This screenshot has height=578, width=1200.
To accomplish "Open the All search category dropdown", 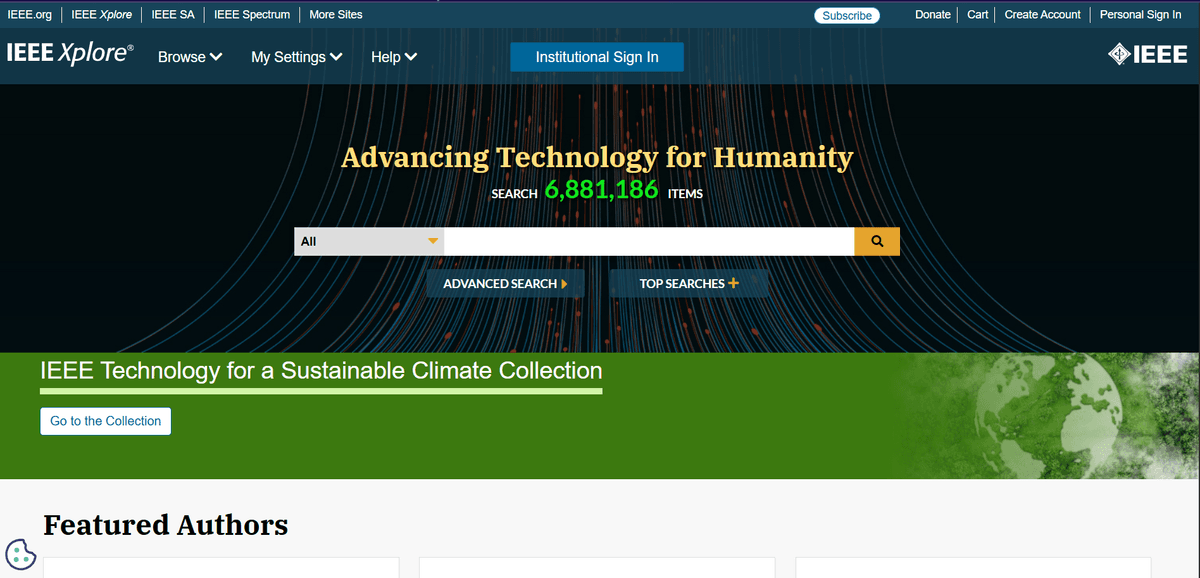I will click(x=369, y=241).
